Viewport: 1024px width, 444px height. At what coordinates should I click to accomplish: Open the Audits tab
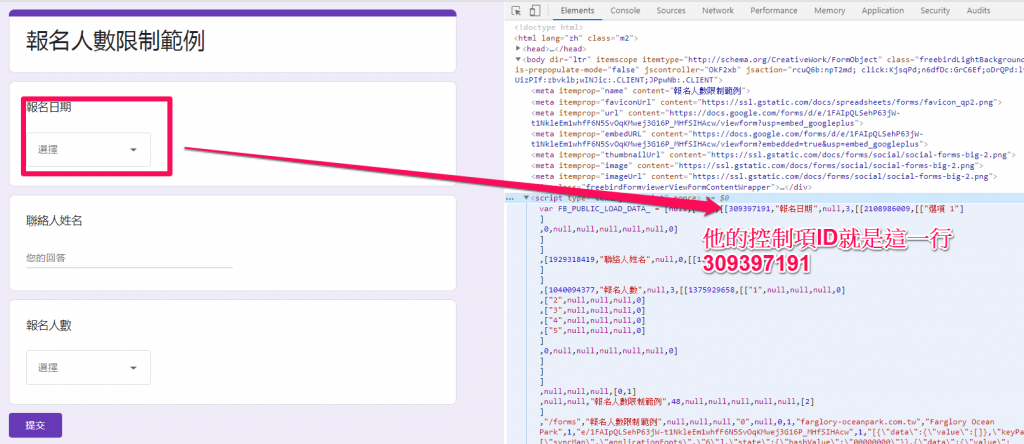click(x=978, y=10)
